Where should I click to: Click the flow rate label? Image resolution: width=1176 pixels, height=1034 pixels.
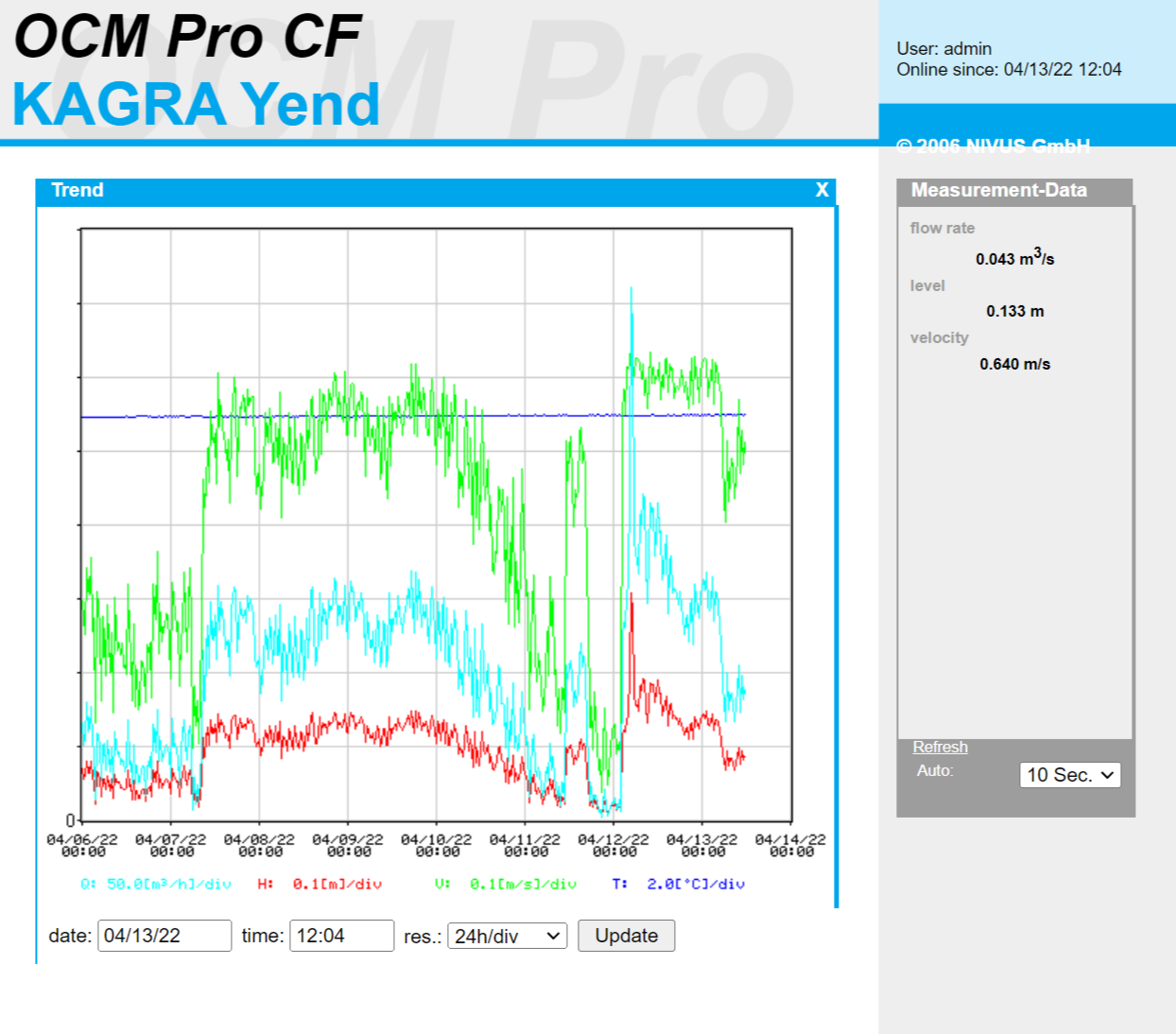click(942, 228)
